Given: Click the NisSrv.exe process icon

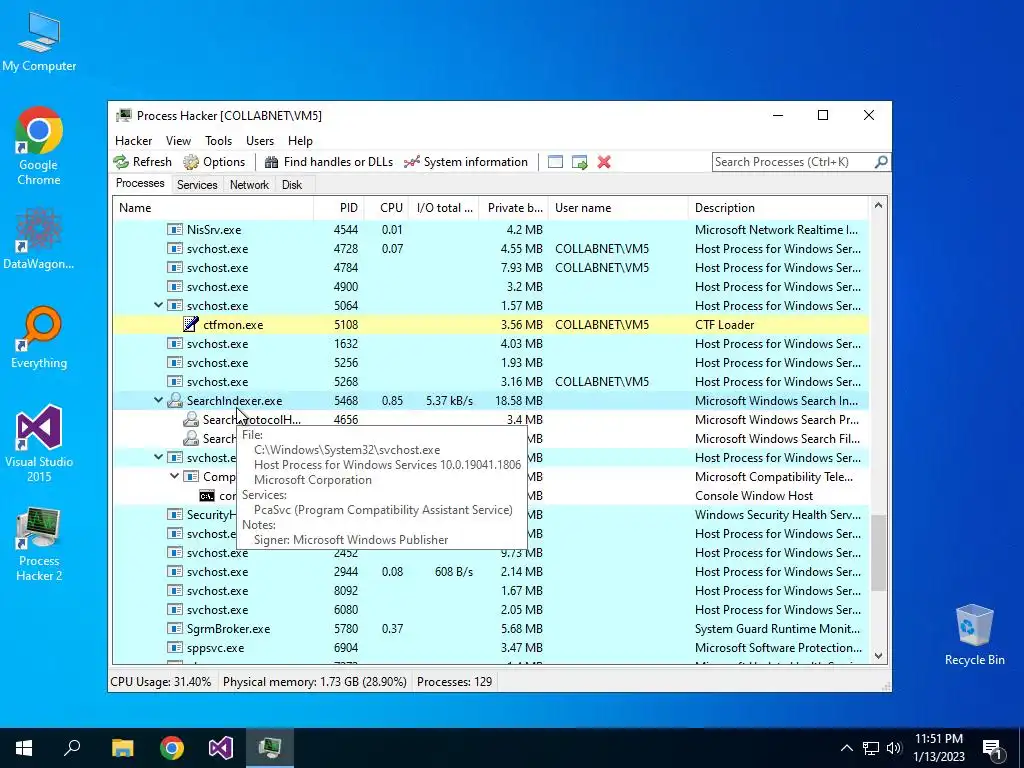Looking at the screenshot, I should click(x=174, y=229).
